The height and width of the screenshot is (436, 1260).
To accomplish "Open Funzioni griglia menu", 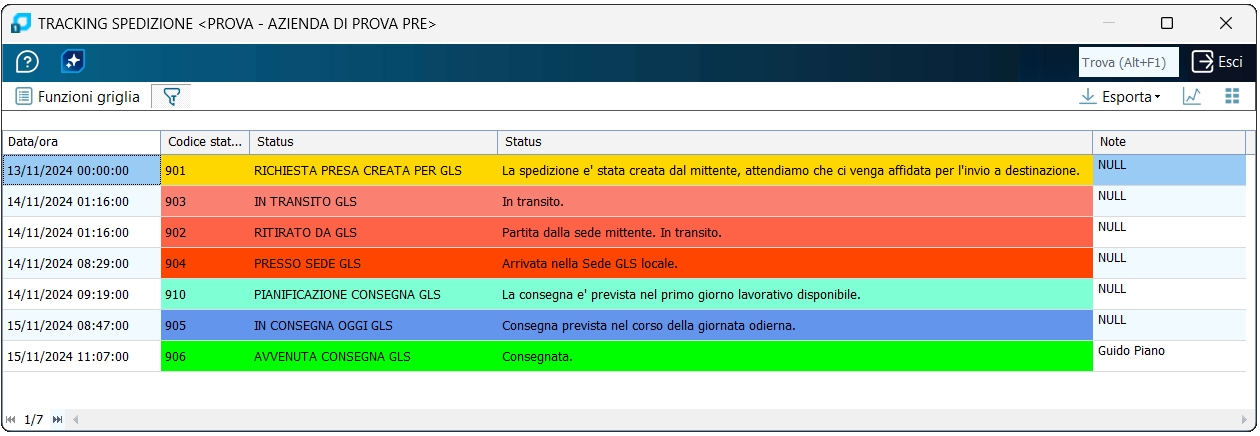I will [x=77, y=97].
